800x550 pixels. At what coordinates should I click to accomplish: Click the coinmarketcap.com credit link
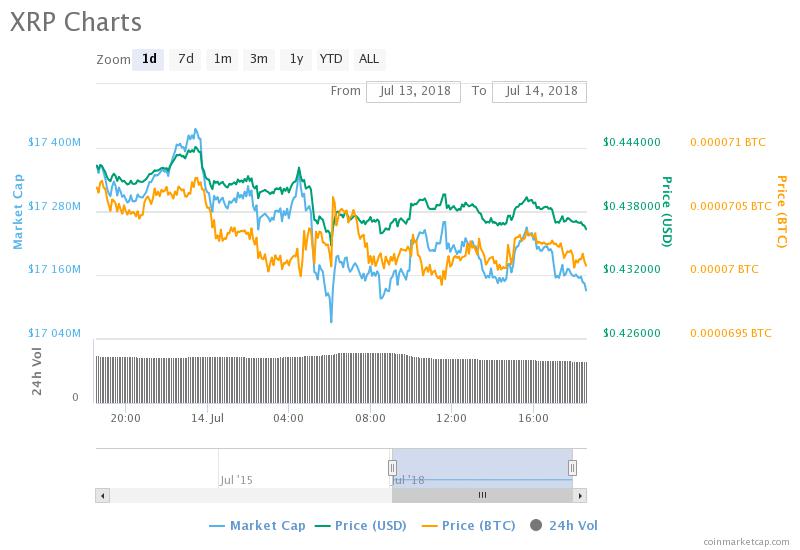(x=746, y=542)
